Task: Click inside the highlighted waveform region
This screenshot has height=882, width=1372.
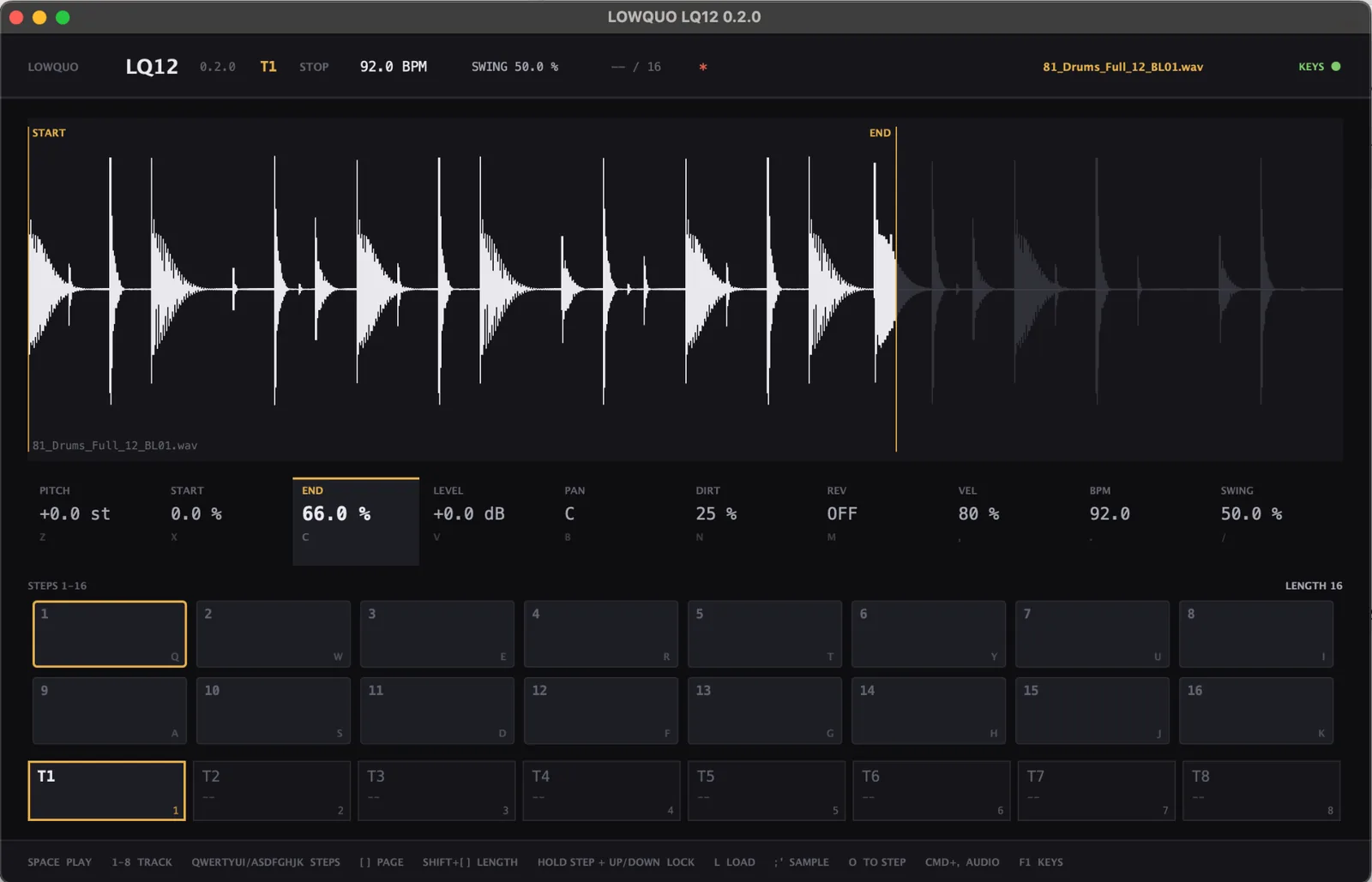Action: point(462,289)
